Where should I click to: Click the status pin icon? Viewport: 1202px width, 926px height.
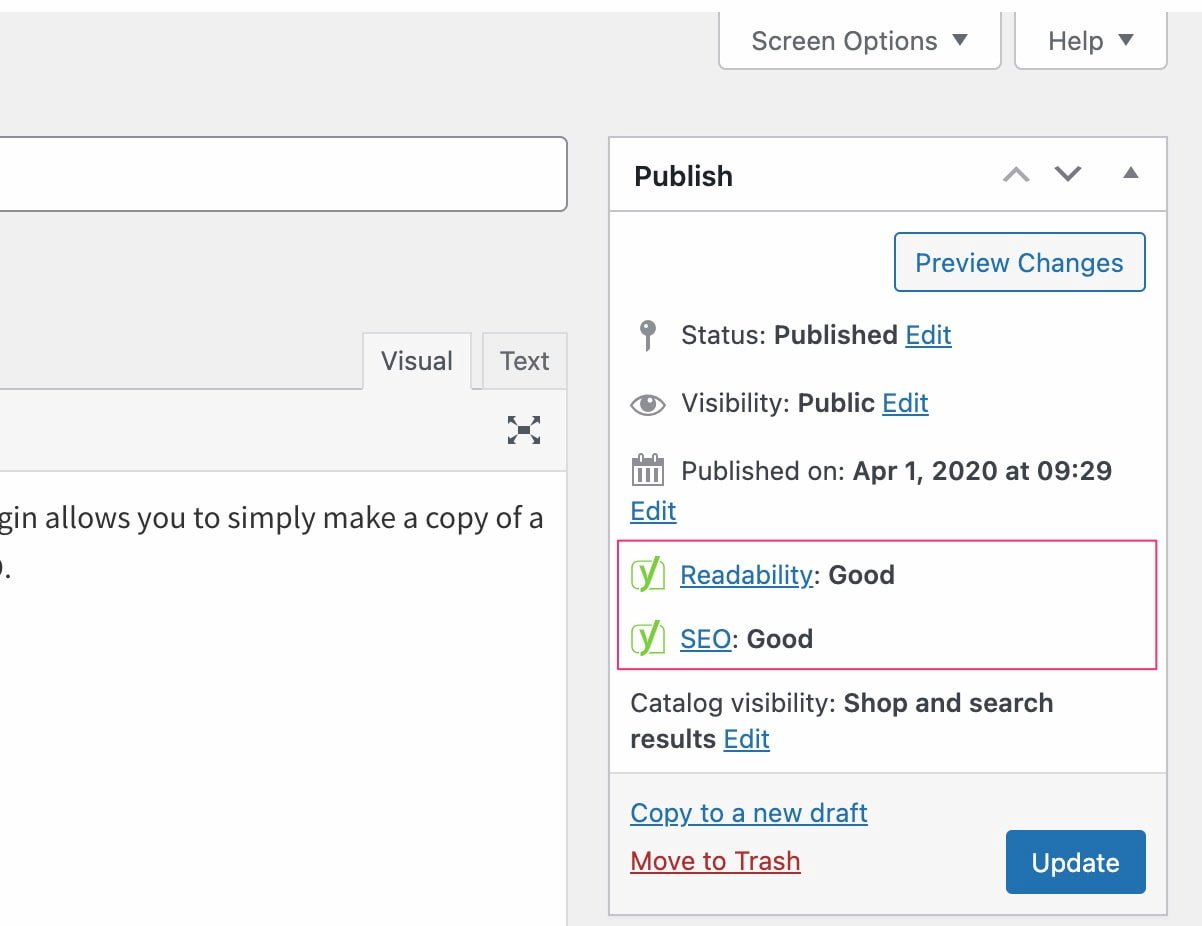click(x=648, y=335)
